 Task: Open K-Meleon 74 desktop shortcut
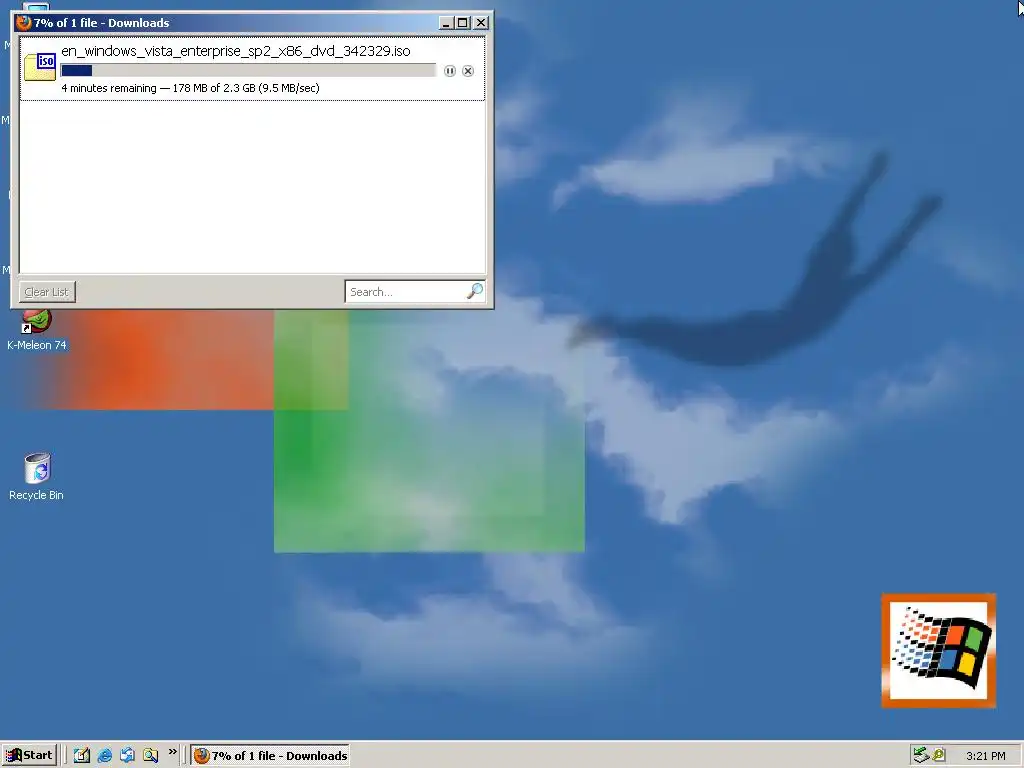point(37,330)
